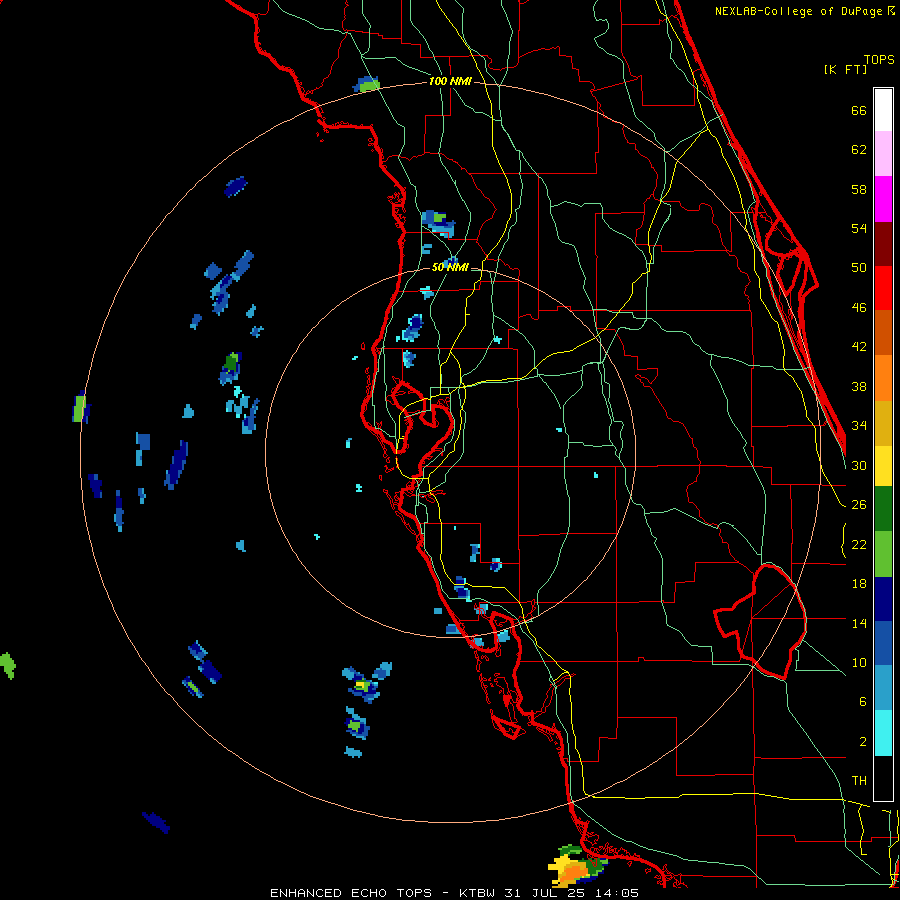This screenshot has width=900, height=900.
Task: Click the 62 legend value
Action: (x=859, y=150)
